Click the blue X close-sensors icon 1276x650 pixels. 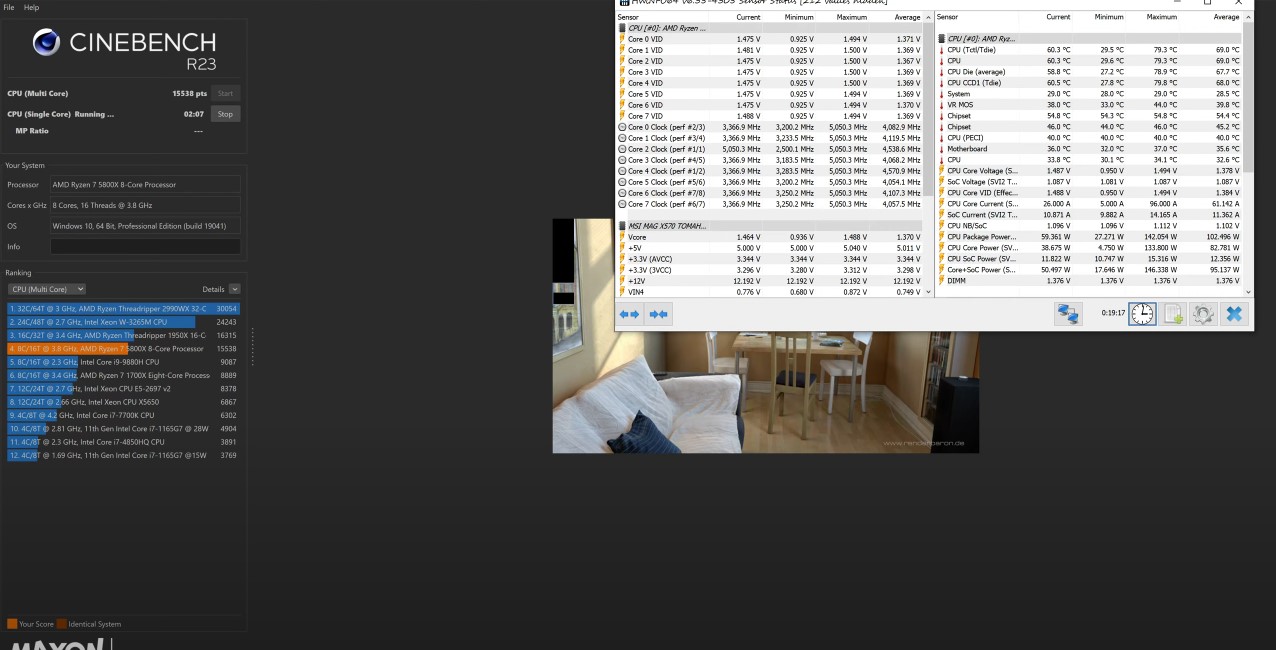[1234, 314]
